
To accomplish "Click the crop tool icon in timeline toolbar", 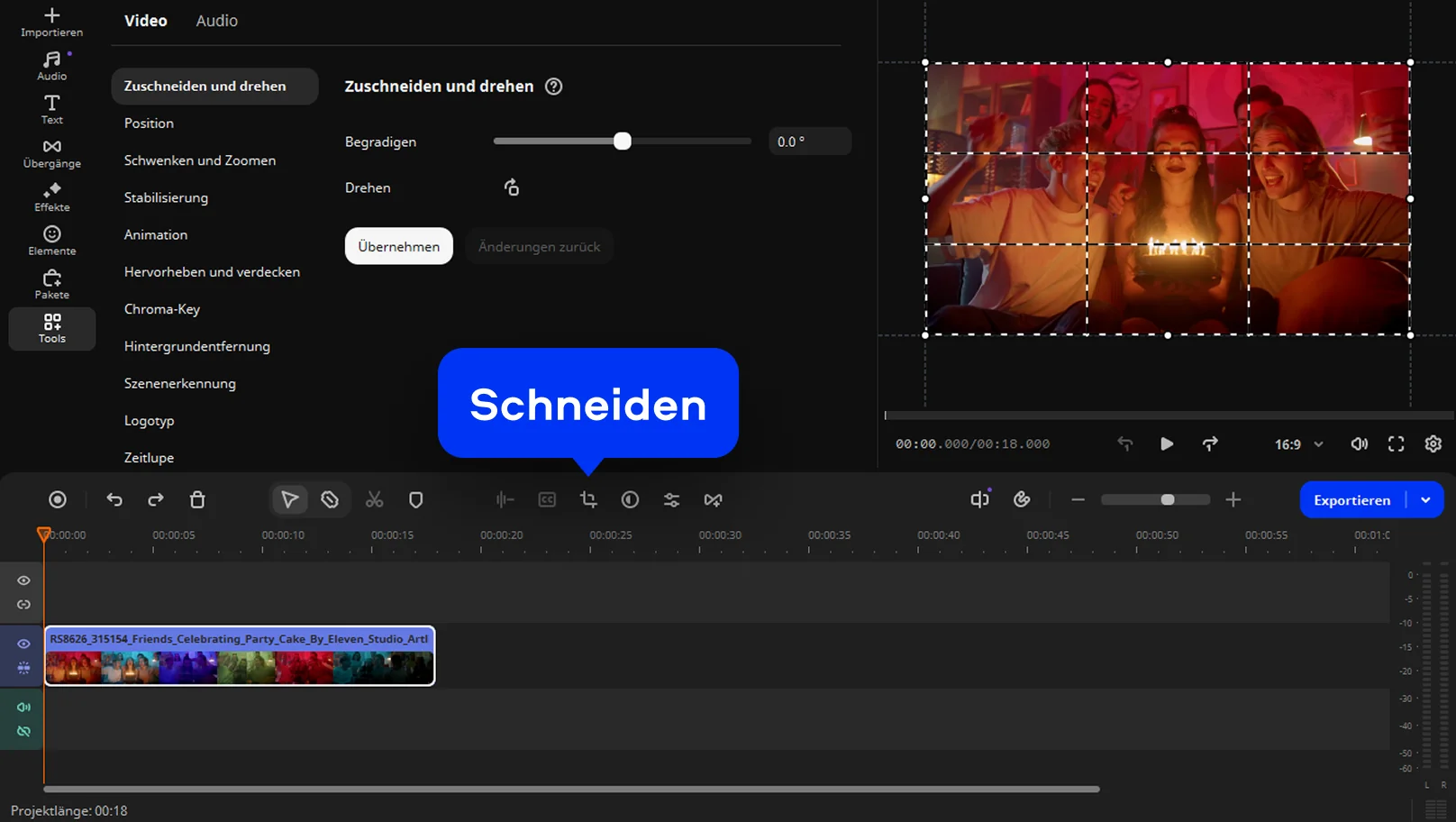I will (588, 499).
